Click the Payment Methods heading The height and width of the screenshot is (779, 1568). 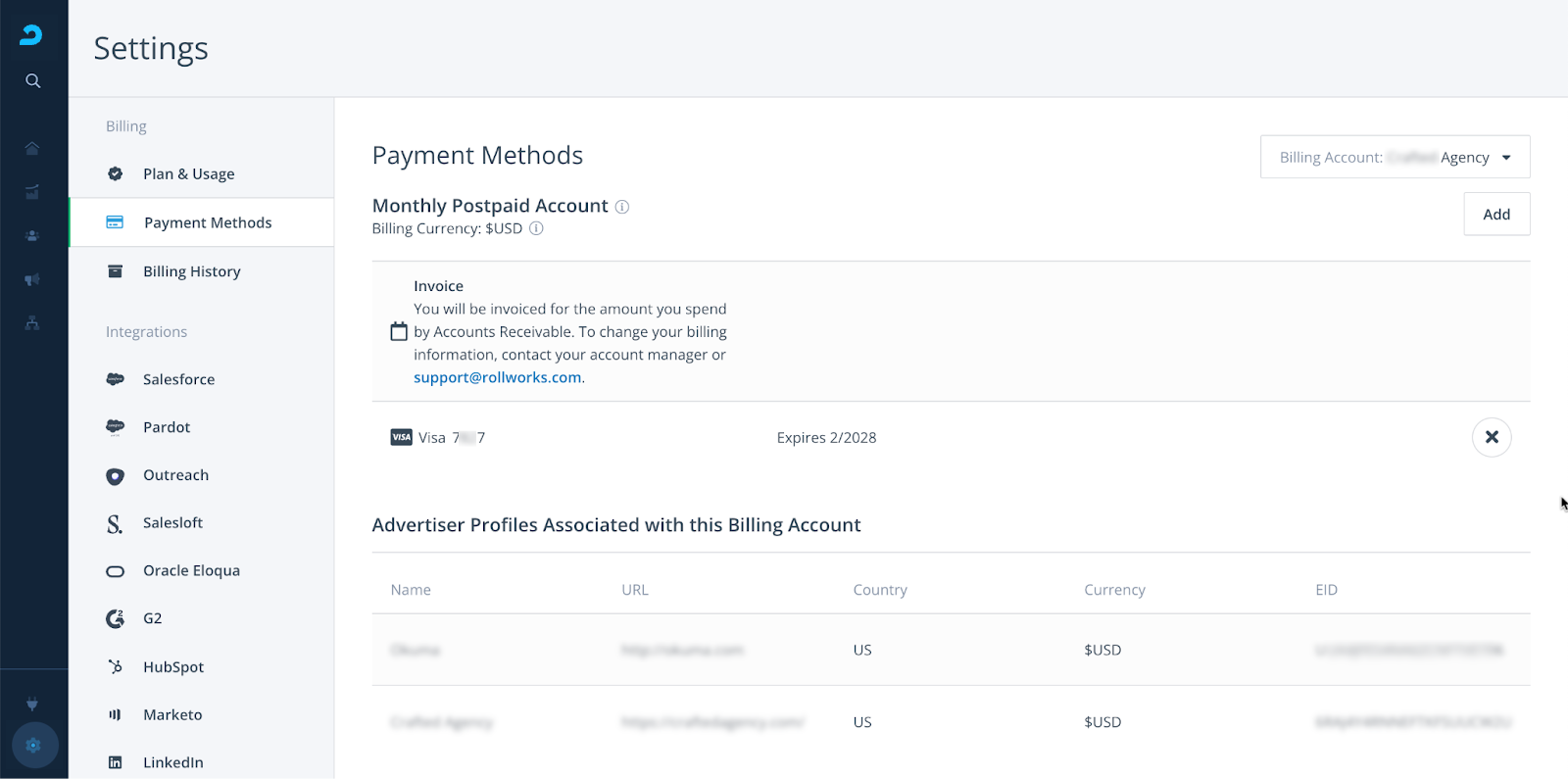coord(477,156)
